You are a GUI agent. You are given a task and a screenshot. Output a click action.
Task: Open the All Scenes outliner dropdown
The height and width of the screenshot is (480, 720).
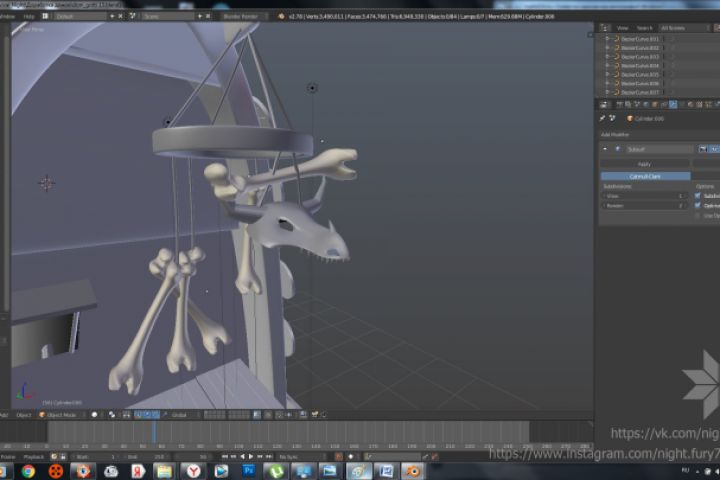(684, 28)
